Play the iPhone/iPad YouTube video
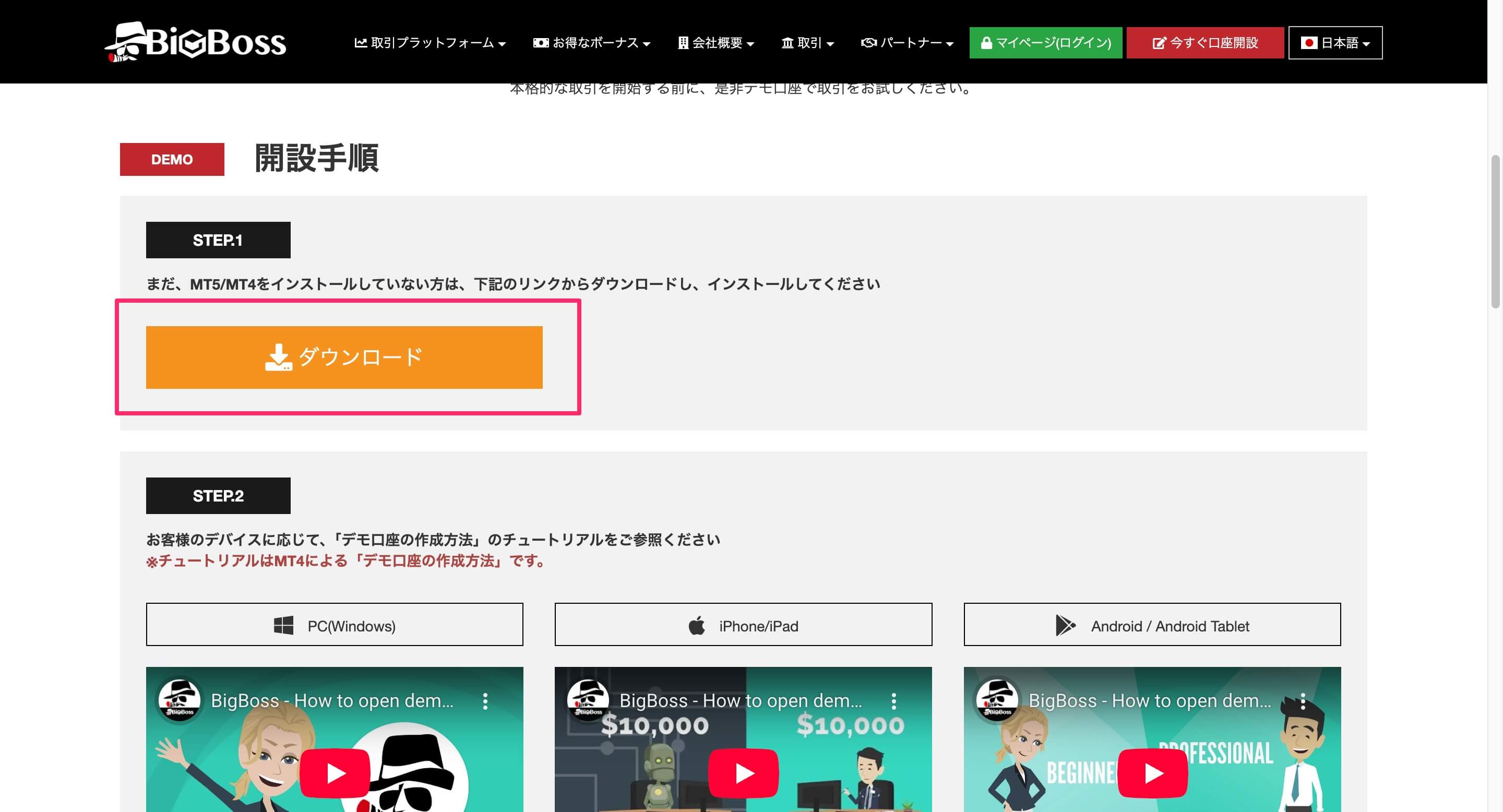 pos(743,773)
